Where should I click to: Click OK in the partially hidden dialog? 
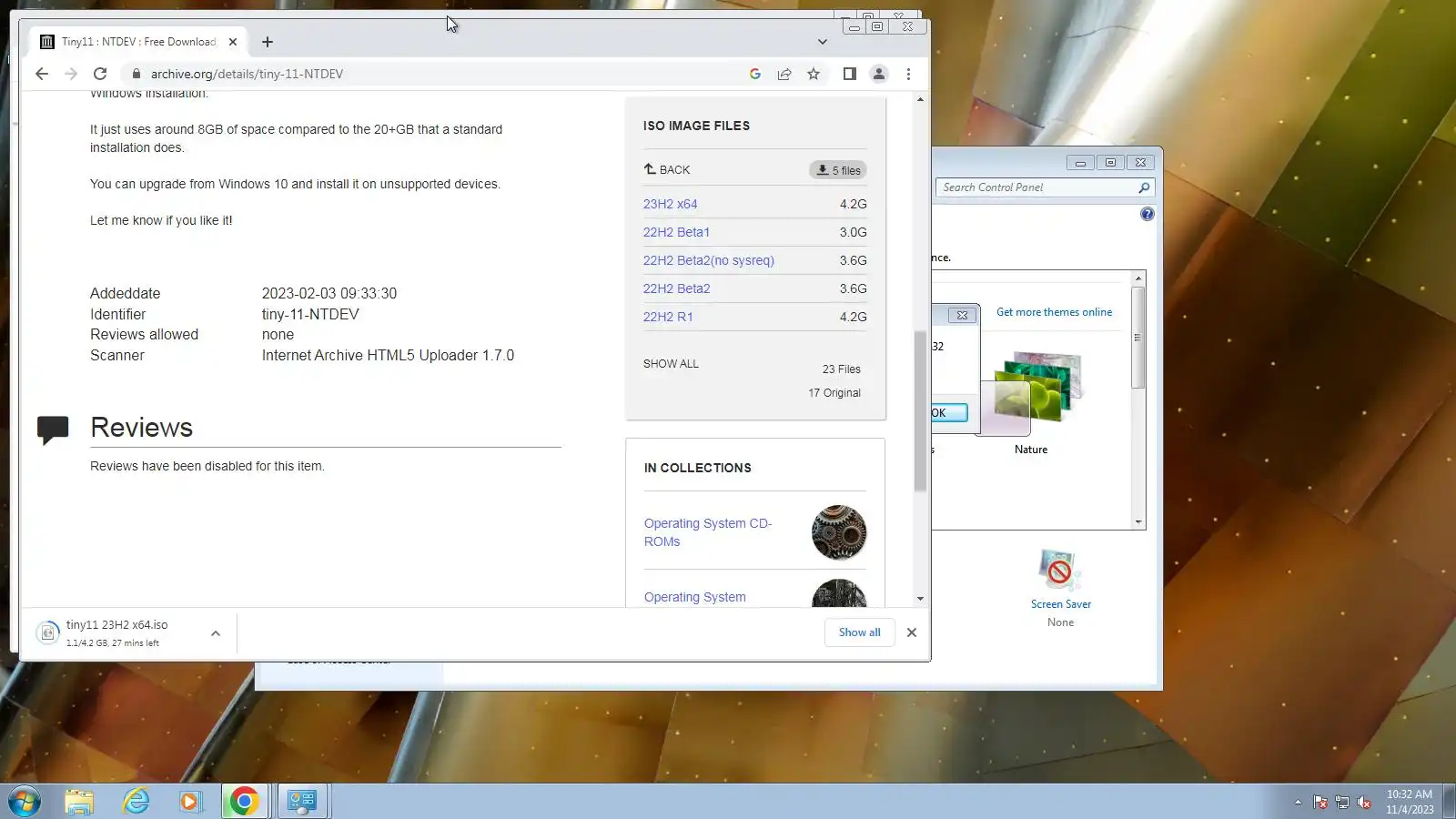pos(948,413)
